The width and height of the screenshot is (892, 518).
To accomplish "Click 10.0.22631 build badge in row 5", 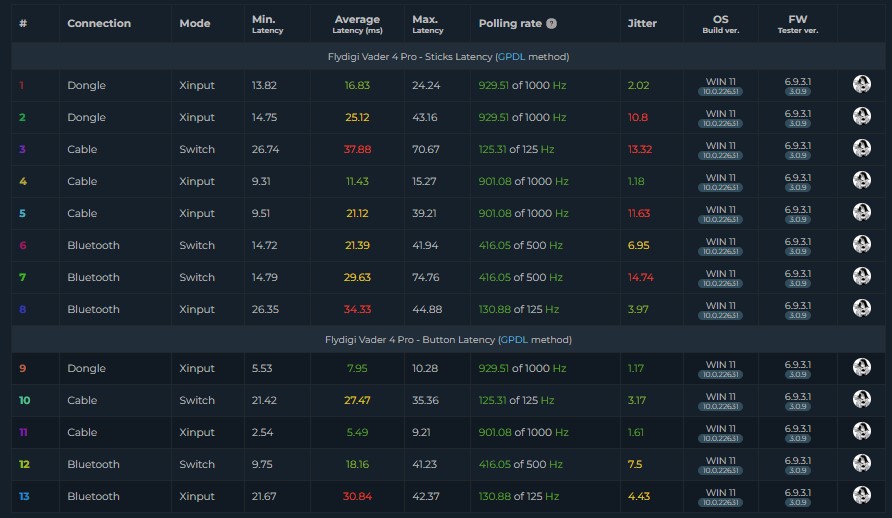I will point(720,219).
